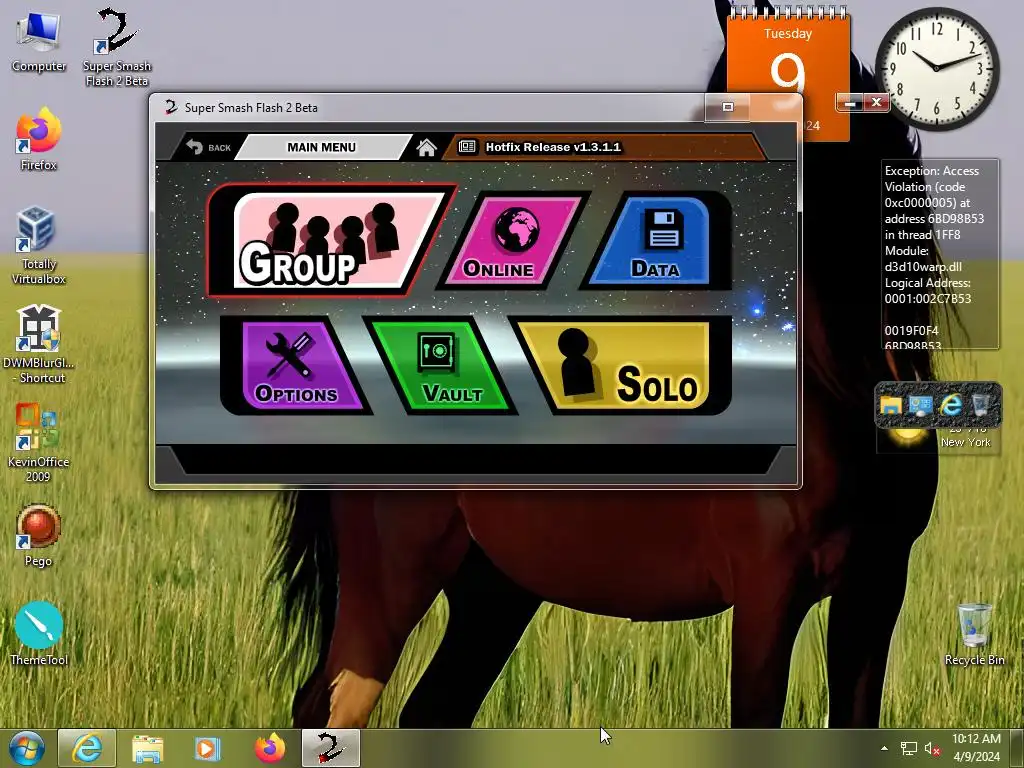Viewport: 1024px width, 768px height.
Task: Open the Group mode button
Action: (x=330, y=242)
